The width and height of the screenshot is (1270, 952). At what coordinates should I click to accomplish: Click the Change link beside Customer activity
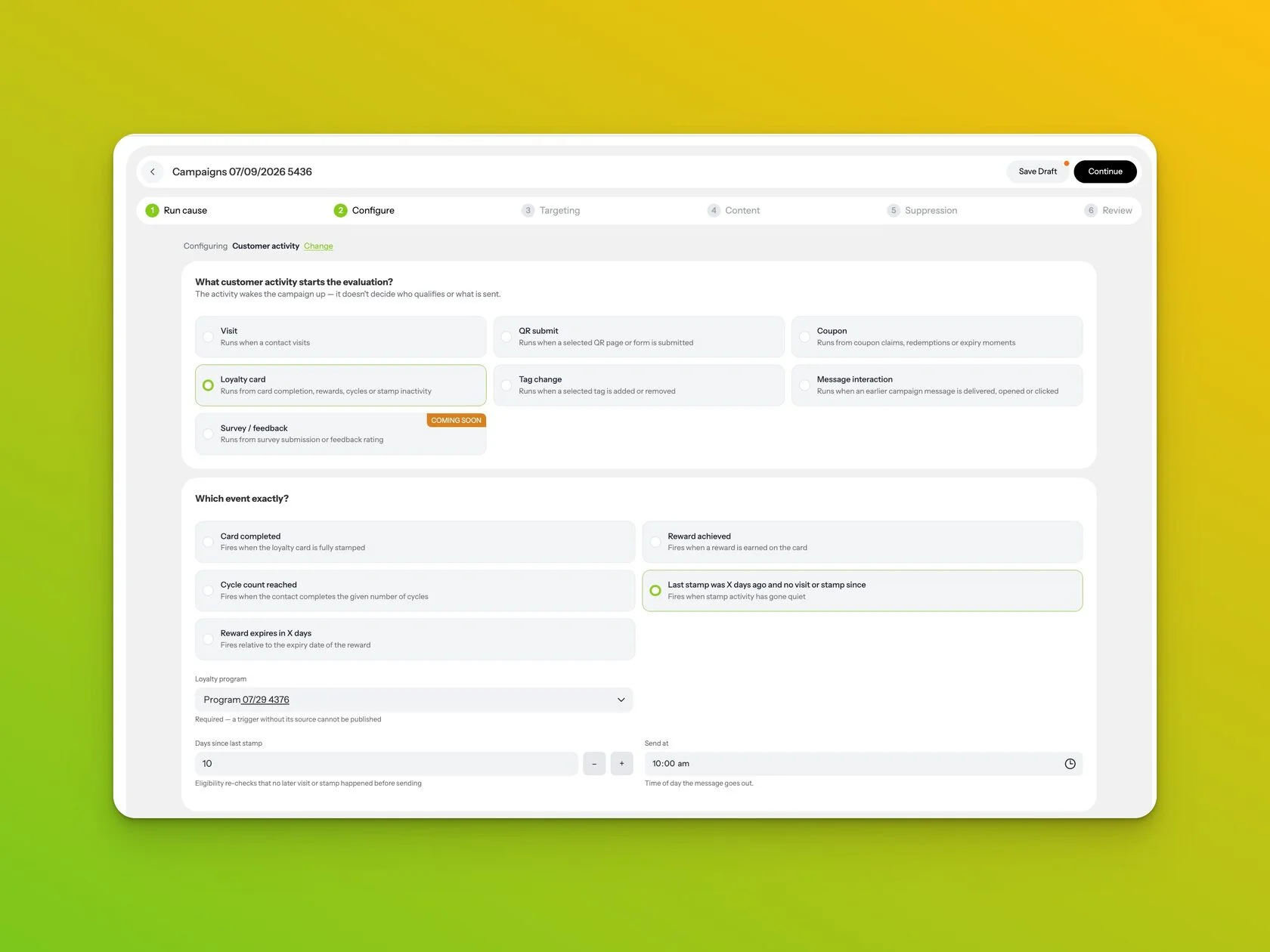pos(318,246)
